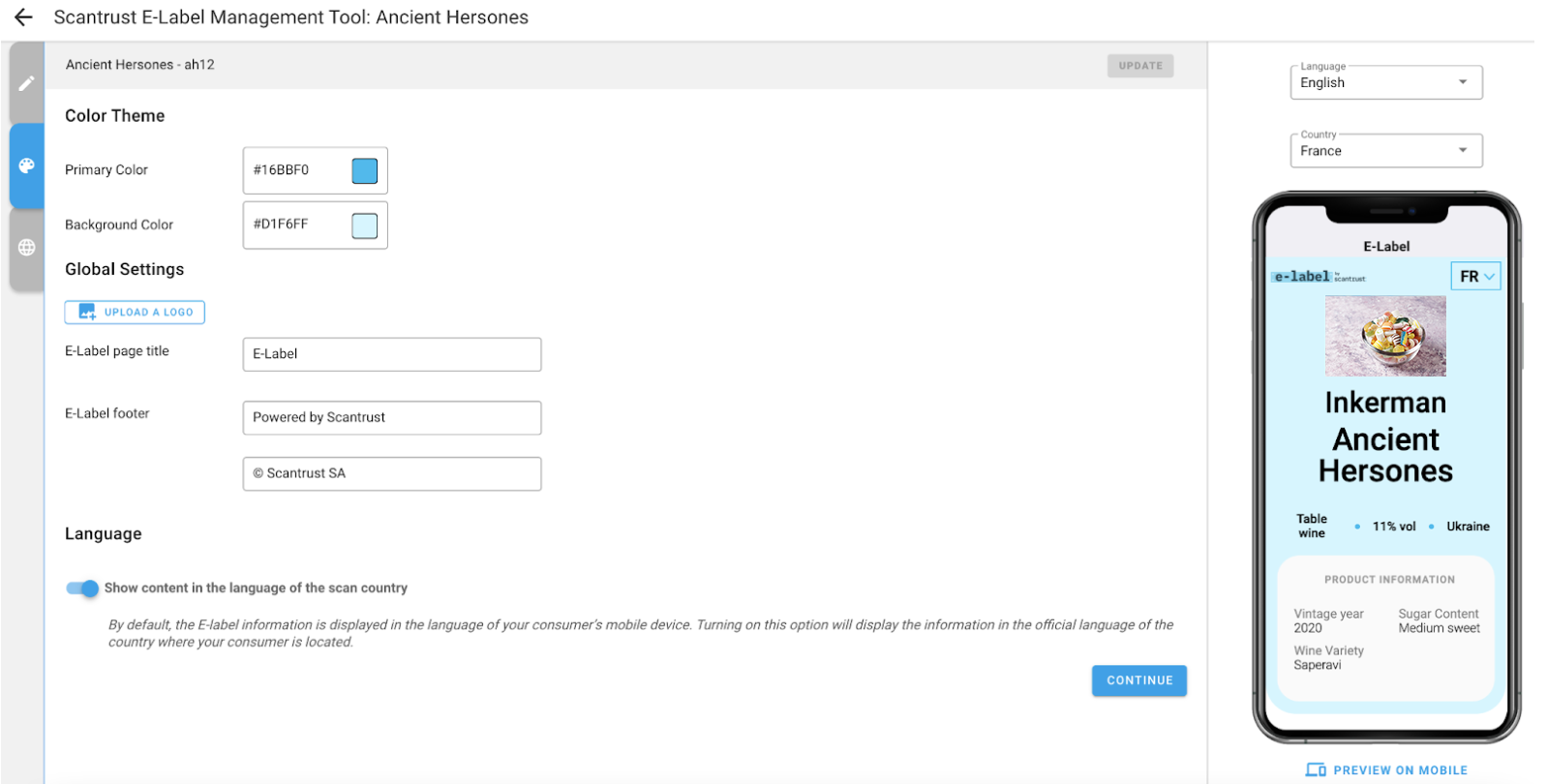The width and height of the screenshot is (1547, 784).
Task: Click '11% vol' in phone preview
Action: (1394, 527)
